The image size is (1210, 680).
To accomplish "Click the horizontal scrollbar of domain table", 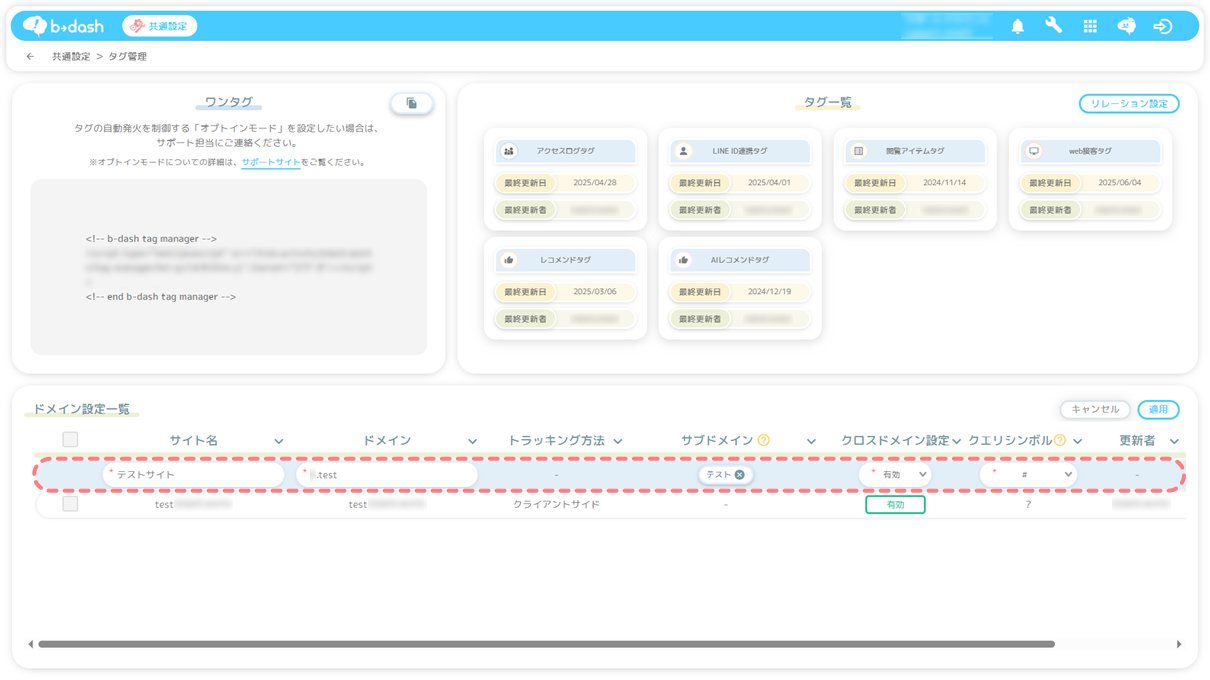I will pos(545,644).
